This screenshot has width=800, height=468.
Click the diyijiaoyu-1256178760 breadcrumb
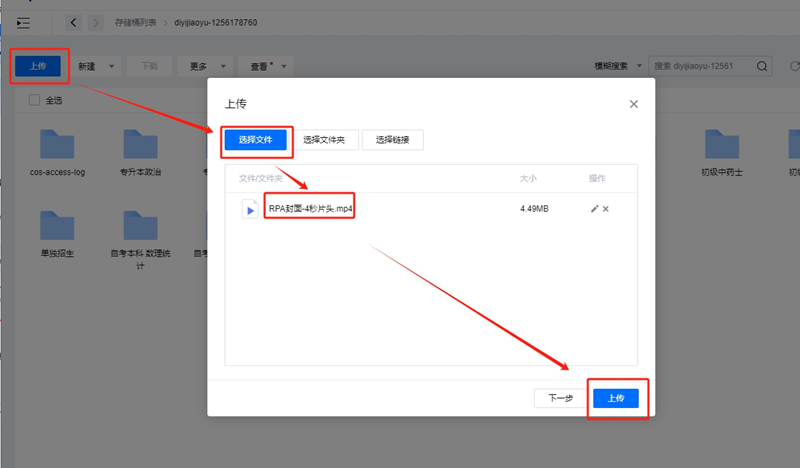point(216,22)
